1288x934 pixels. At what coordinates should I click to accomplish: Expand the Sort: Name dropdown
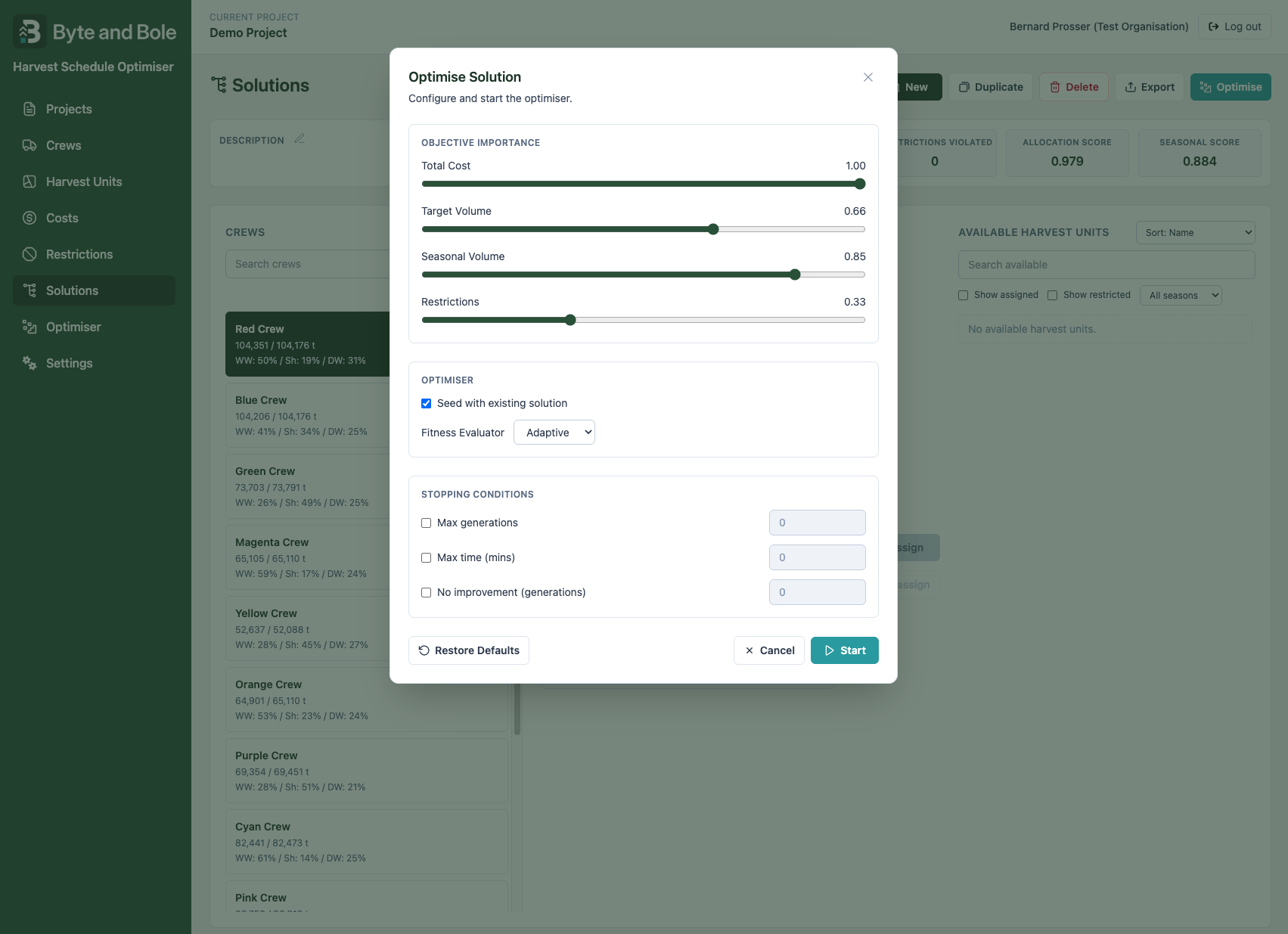[x=1195, y=232]
